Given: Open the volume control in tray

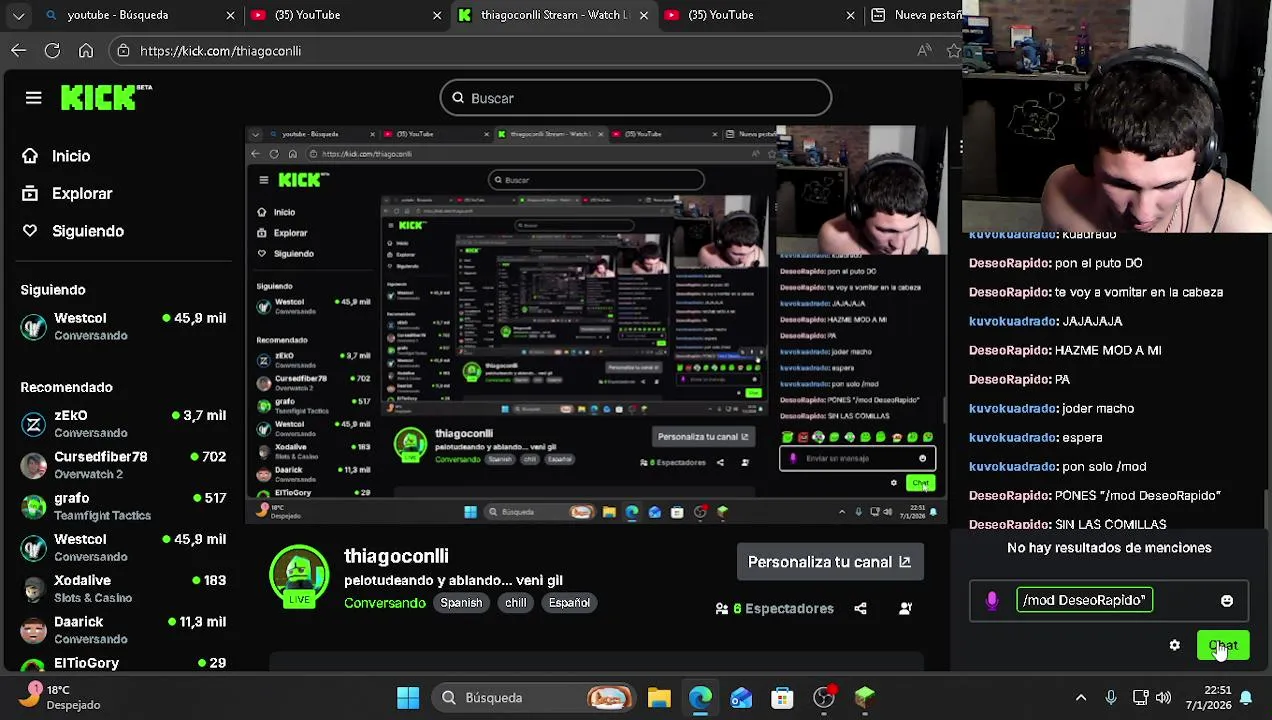Looking at the screenshot, I should 1163,698.
